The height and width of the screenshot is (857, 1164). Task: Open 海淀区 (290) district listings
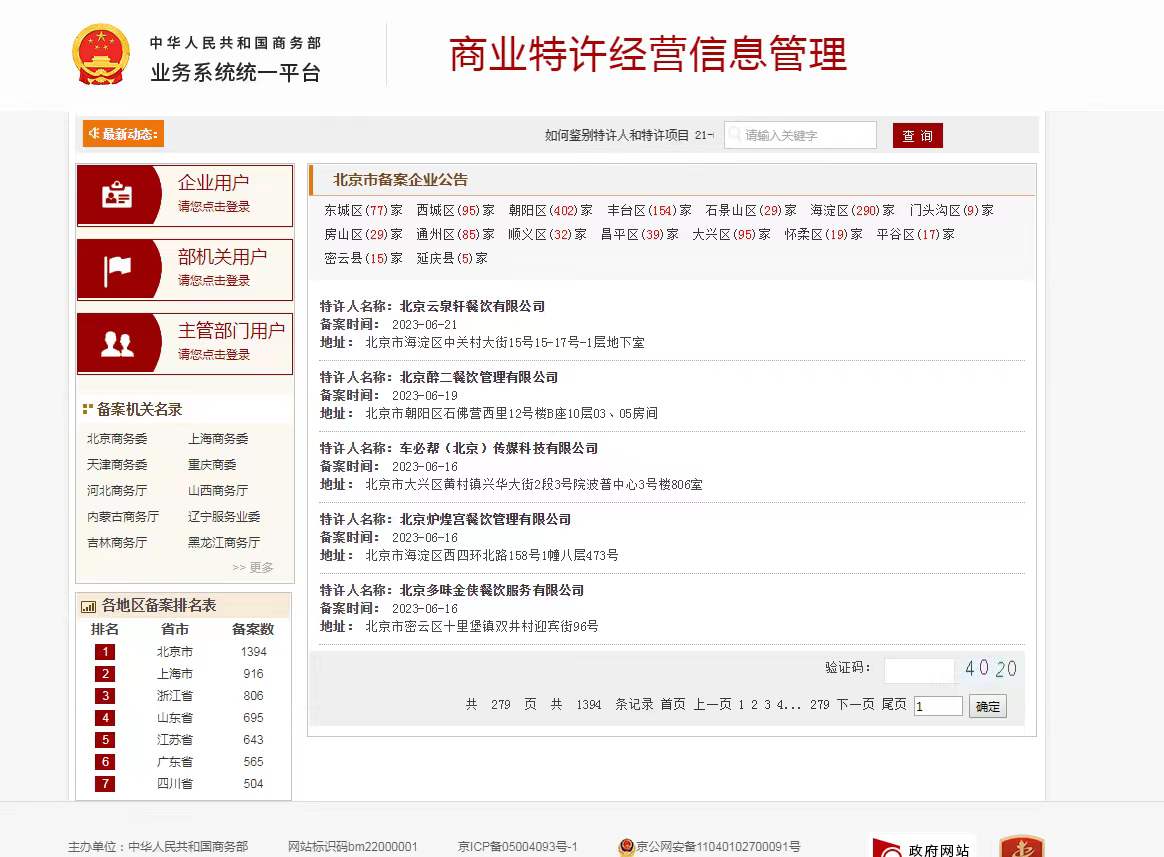coord(852,211)
